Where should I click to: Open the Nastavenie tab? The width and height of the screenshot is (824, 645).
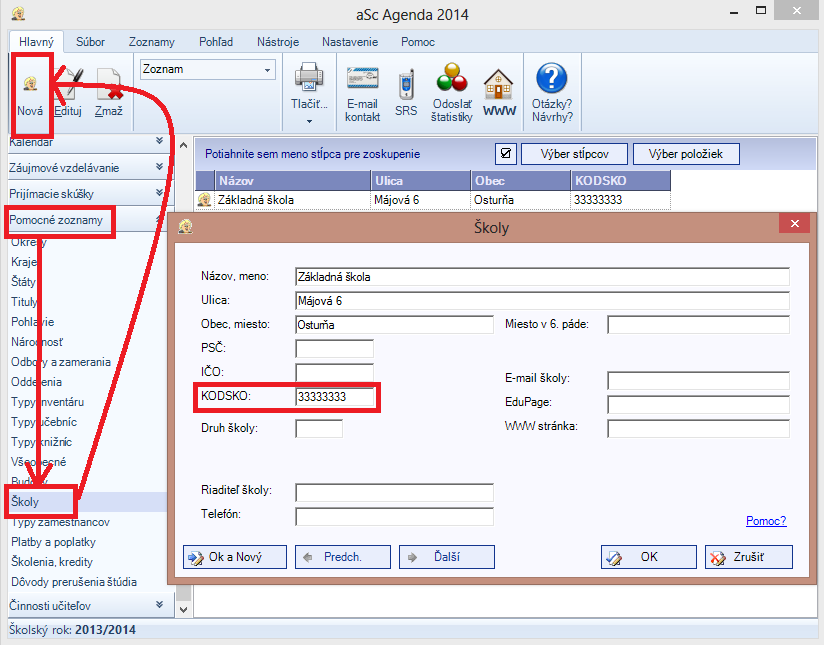(350, 42)
